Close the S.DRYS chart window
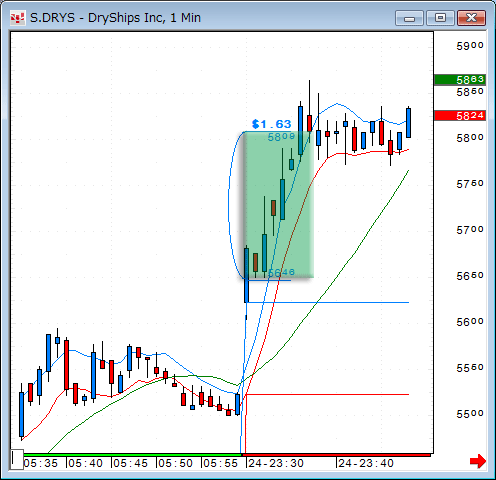Screen dimensions: 496x480 tap(471, 18)
